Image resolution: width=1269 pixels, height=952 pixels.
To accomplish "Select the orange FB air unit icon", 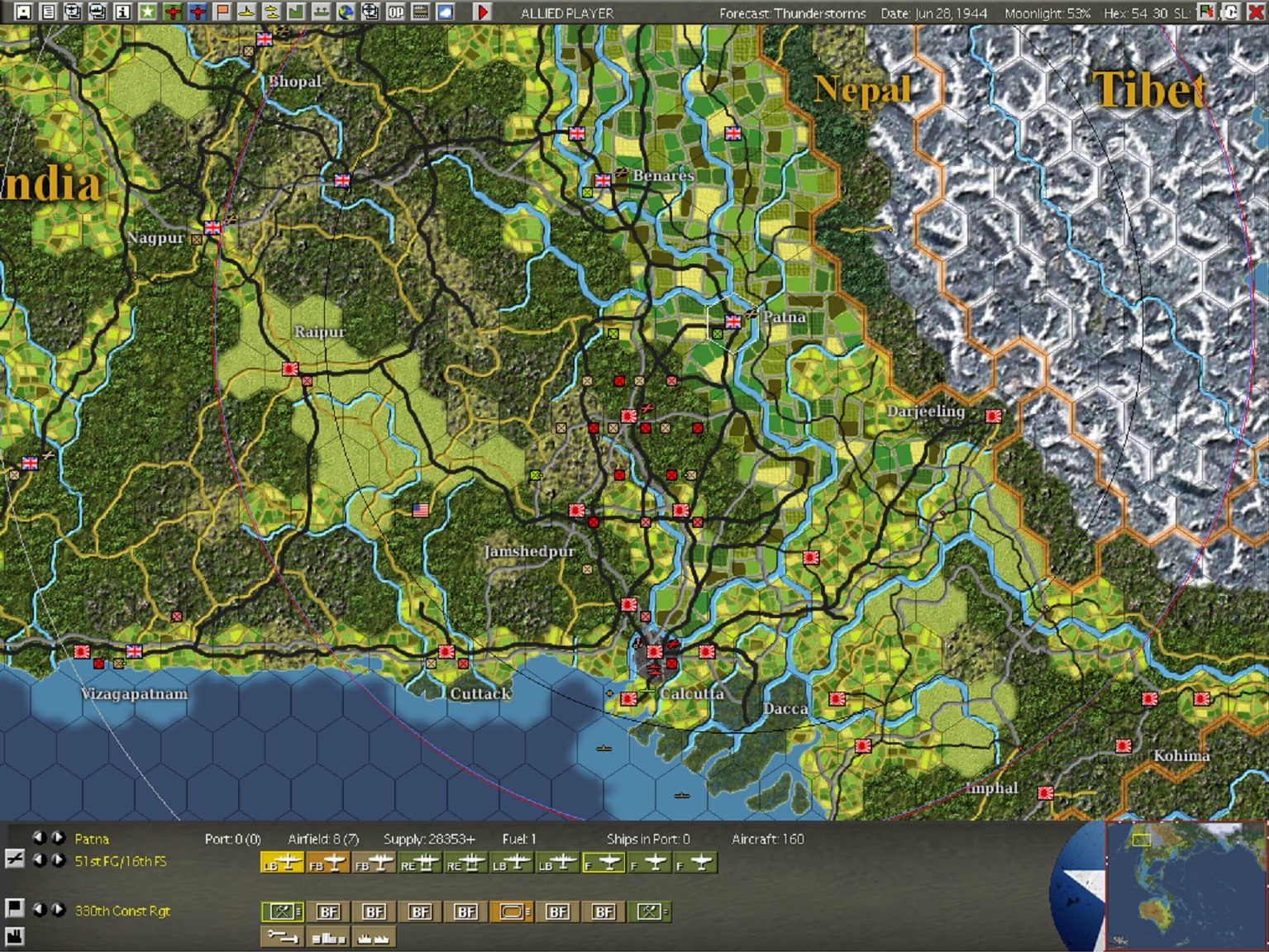I will click(327, 863).
